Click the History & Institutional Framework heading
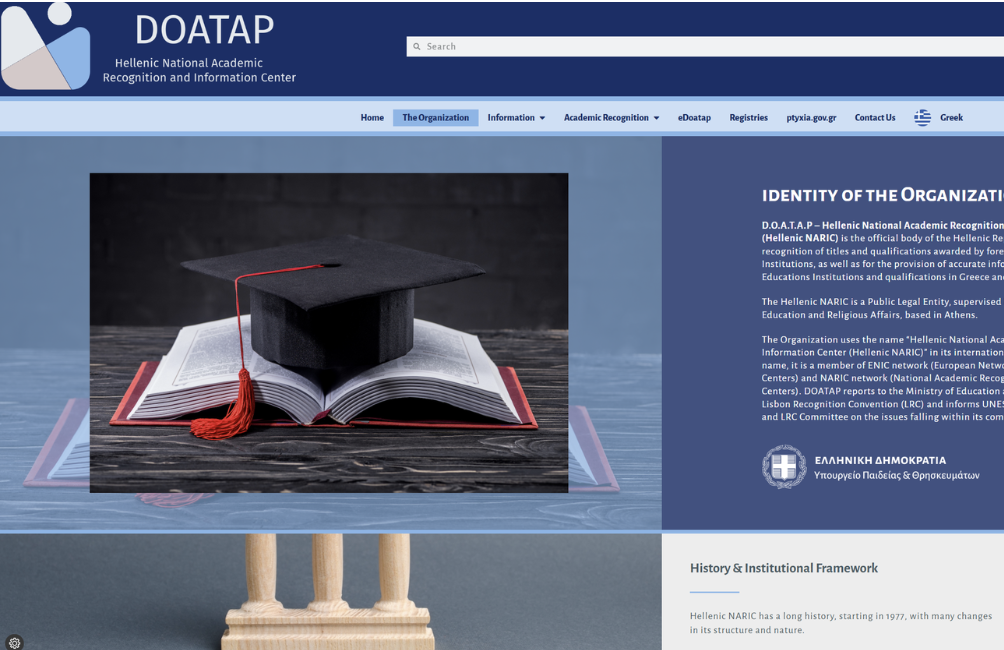1004x650 pixels. coord(784,568)
